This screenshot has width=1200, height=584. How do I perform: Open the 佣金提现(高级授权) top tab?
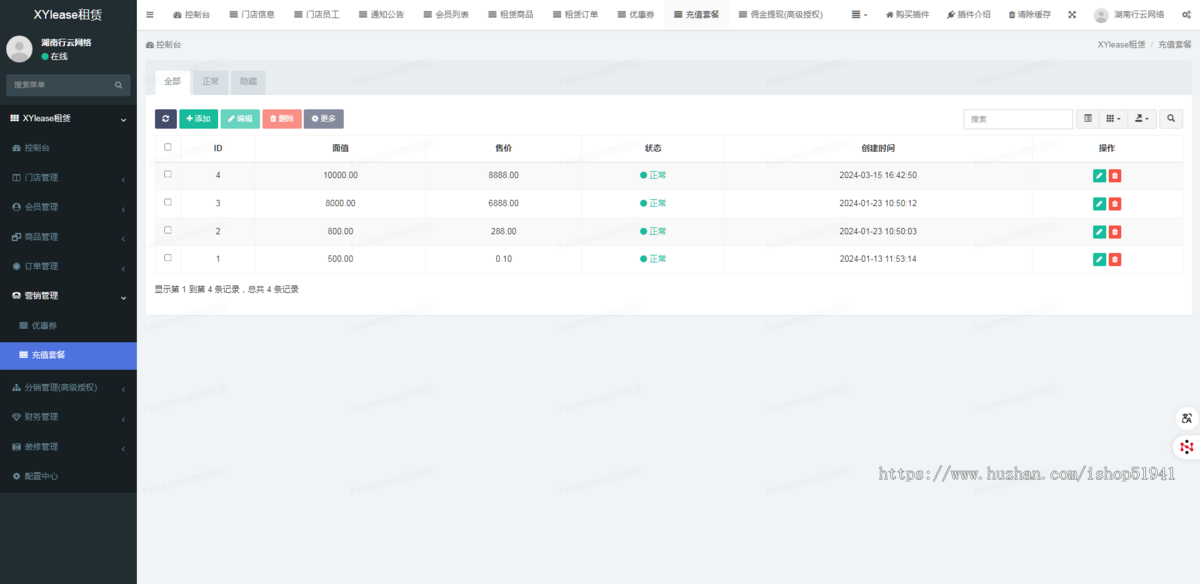(x=780, y=15)
